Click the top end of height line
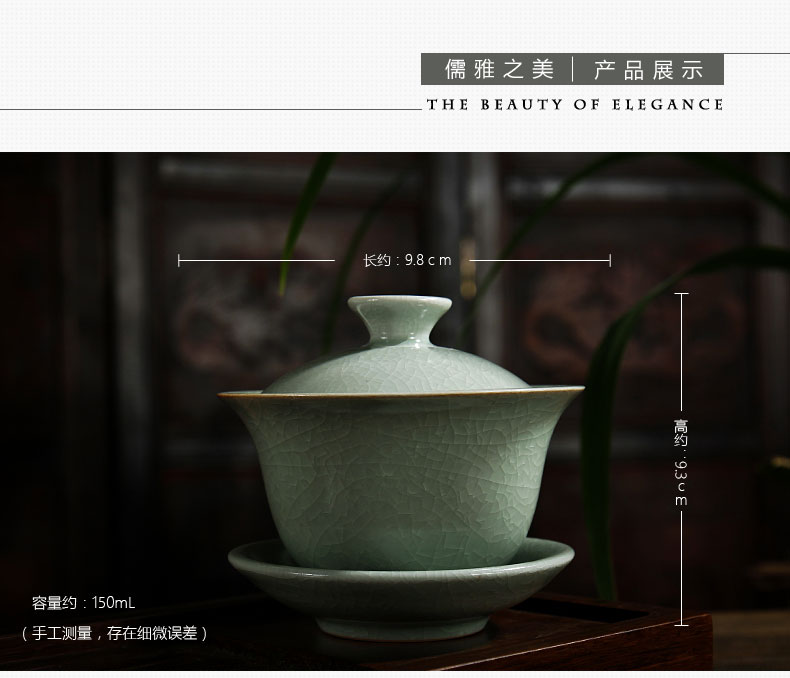 682,293
